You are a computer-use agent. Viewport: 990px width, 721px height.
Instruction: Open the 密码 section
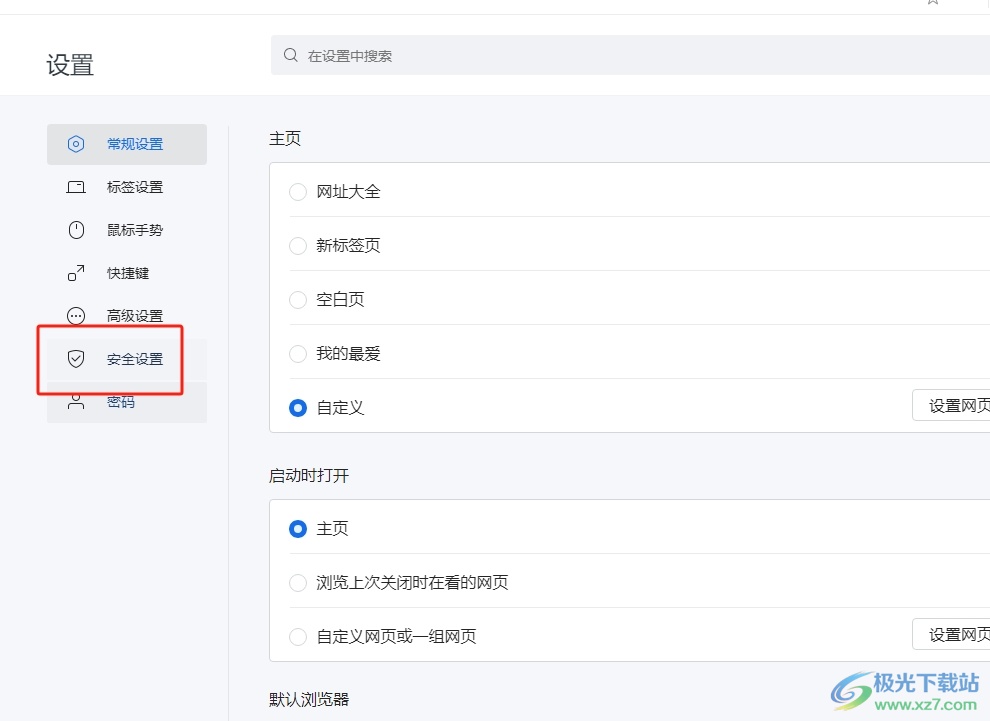pyautogui.click(x=127, y=402)
